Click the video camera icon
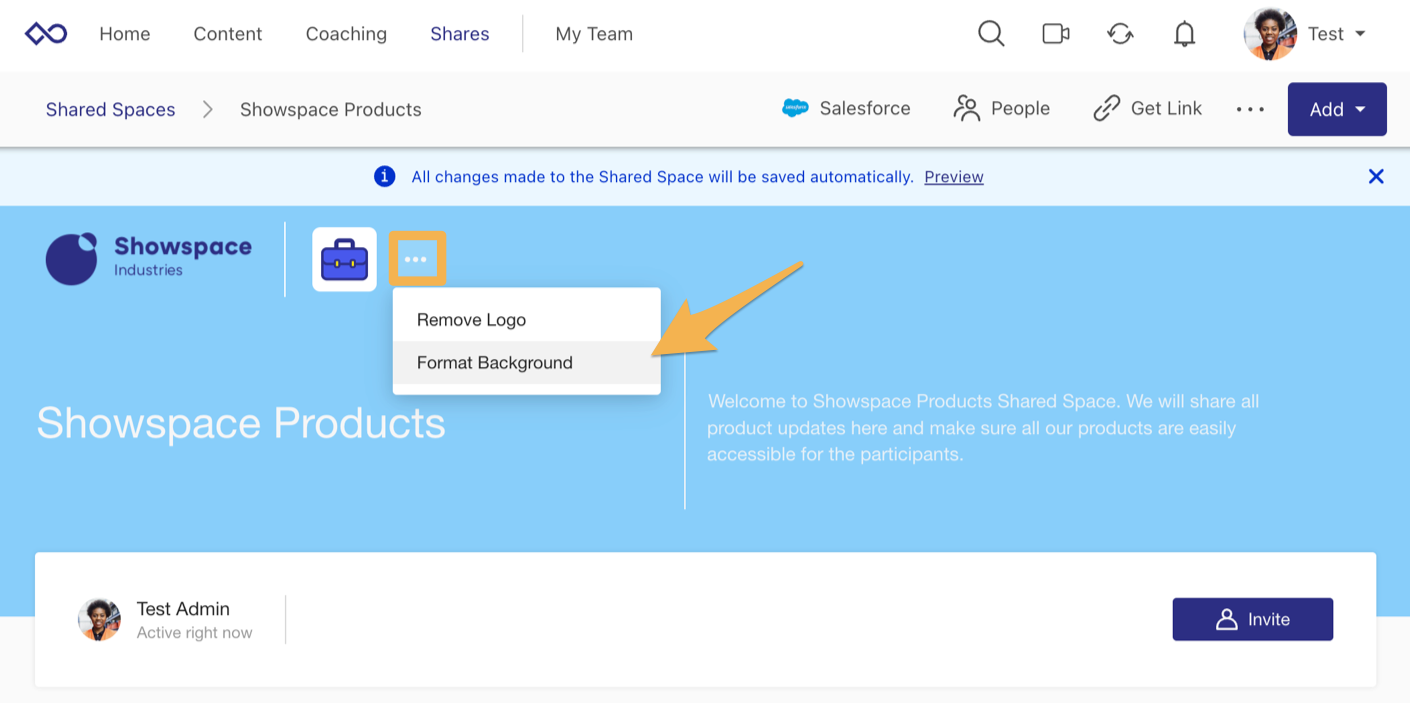The image size is (1410, 703). (1056, 34)
